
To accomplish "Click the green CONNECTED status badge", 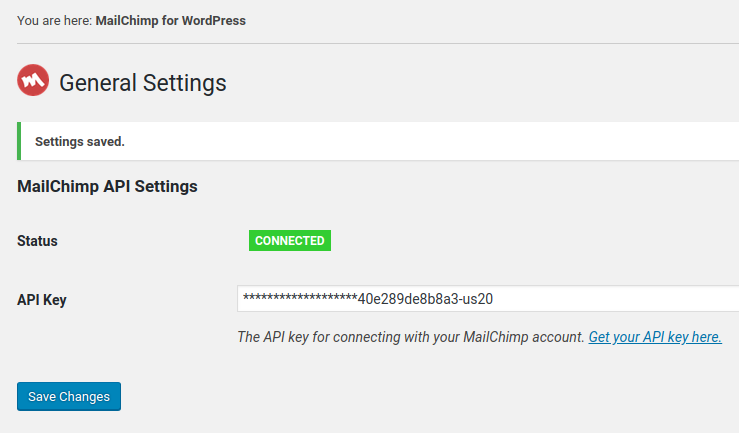I will 290,241.
